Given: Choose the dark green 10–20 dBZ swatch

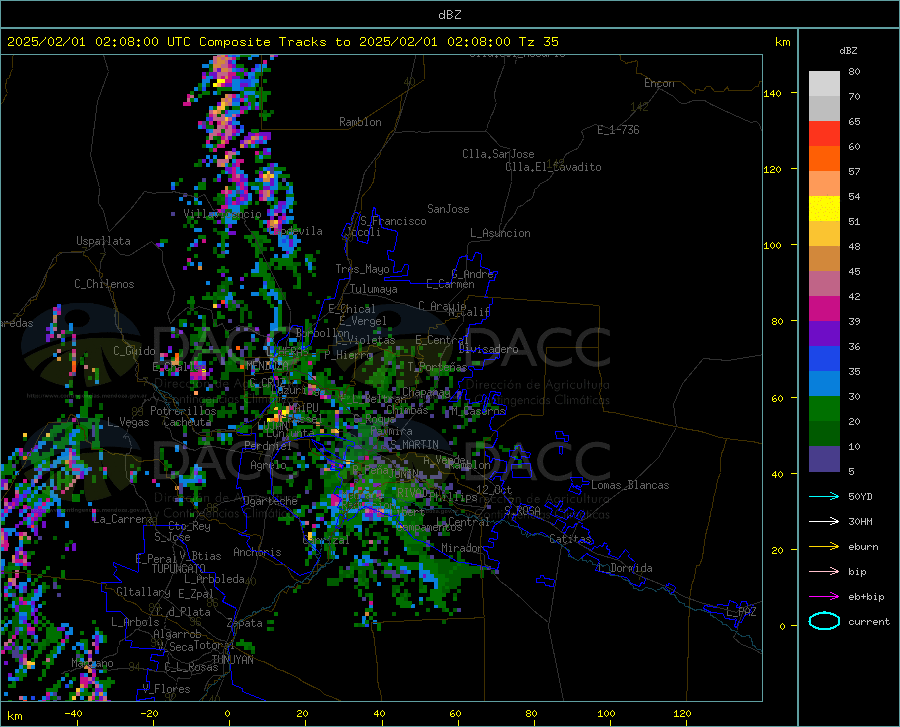Looking at the screenshot, I should [824, 434].
